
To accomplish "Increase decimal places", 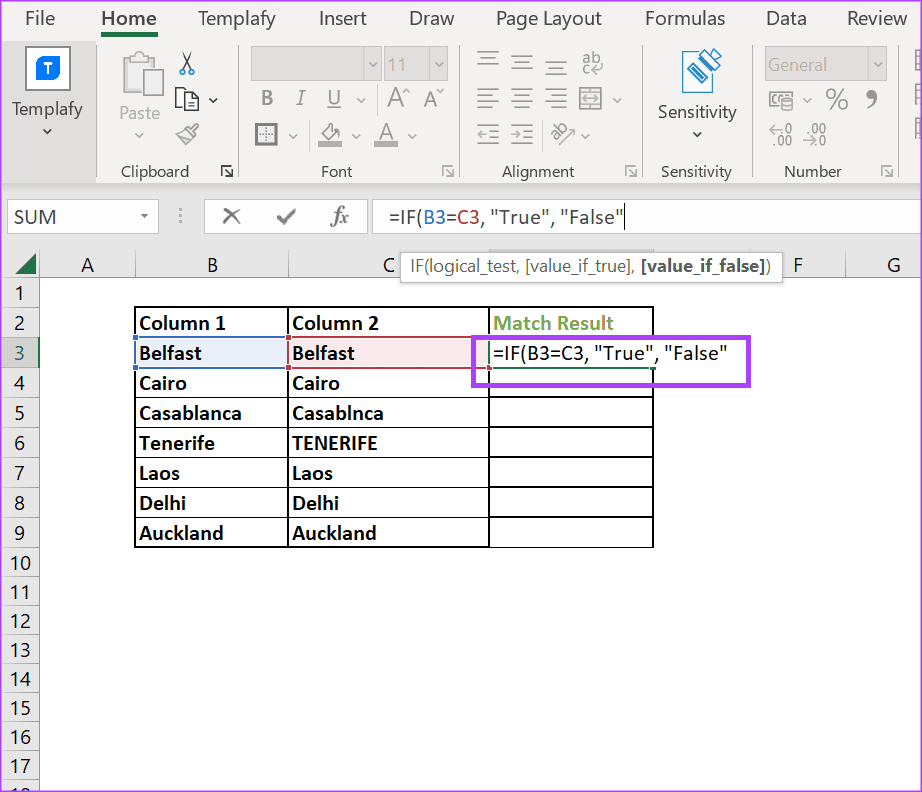I will coord(781,135).
